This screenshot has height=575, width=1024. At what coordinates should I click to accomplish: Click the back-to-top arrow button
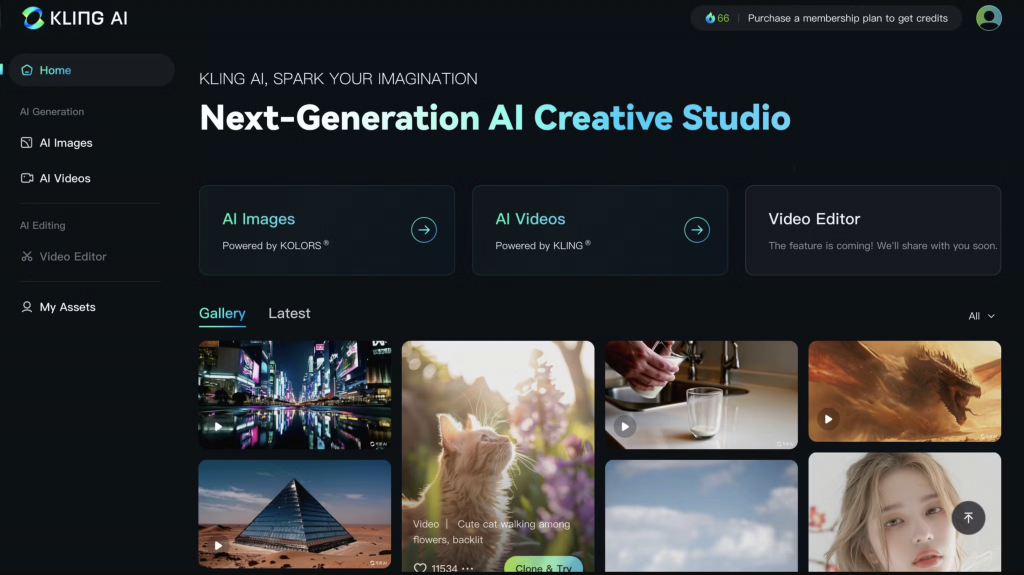(x=968, y=518)
